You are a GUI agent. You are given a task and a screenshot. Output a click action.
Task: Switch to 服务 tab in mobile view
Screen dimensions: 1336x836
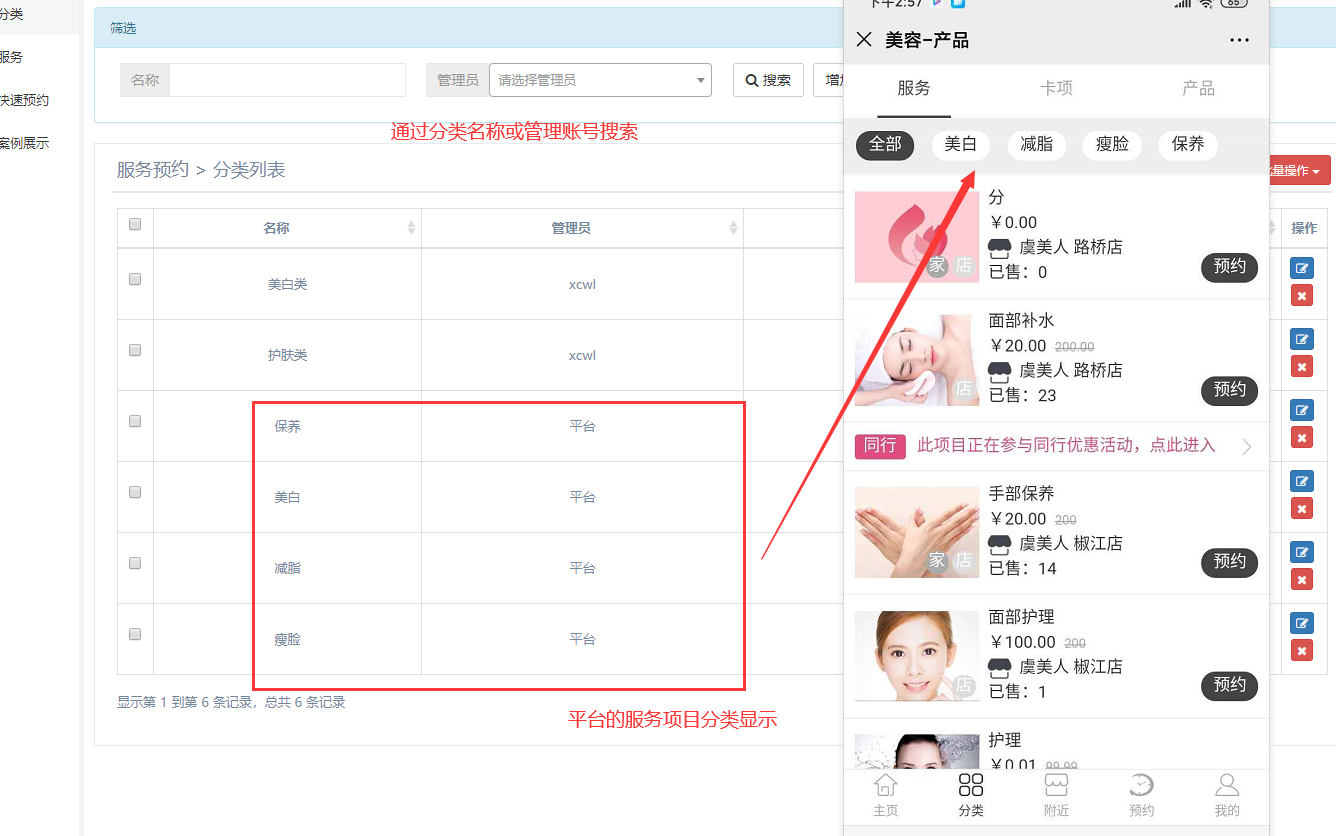coord(914,88)
